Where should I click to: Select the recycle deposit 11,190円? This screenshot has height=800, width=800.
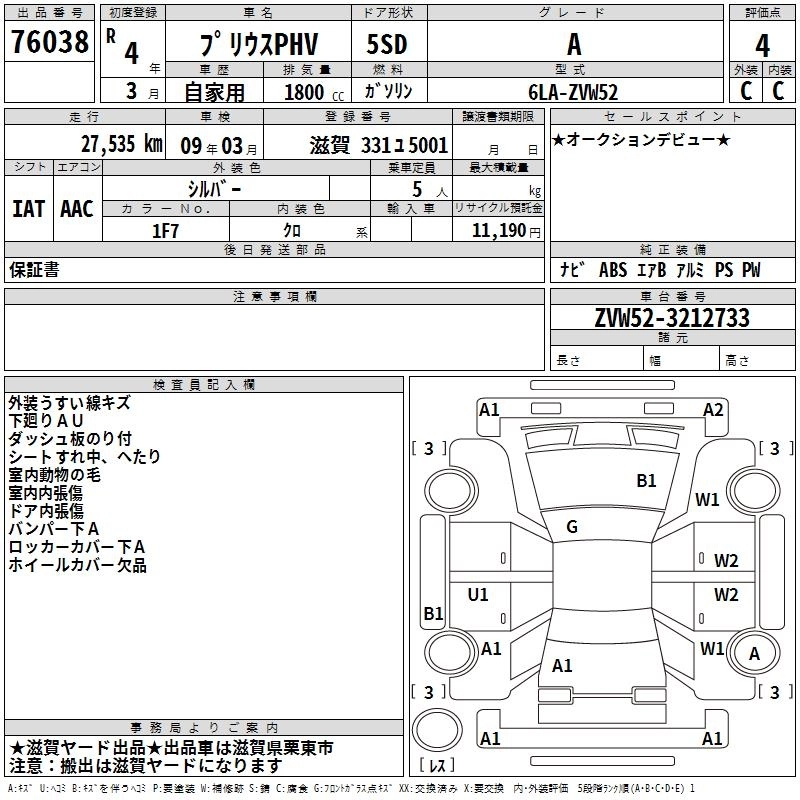(506, 231)
